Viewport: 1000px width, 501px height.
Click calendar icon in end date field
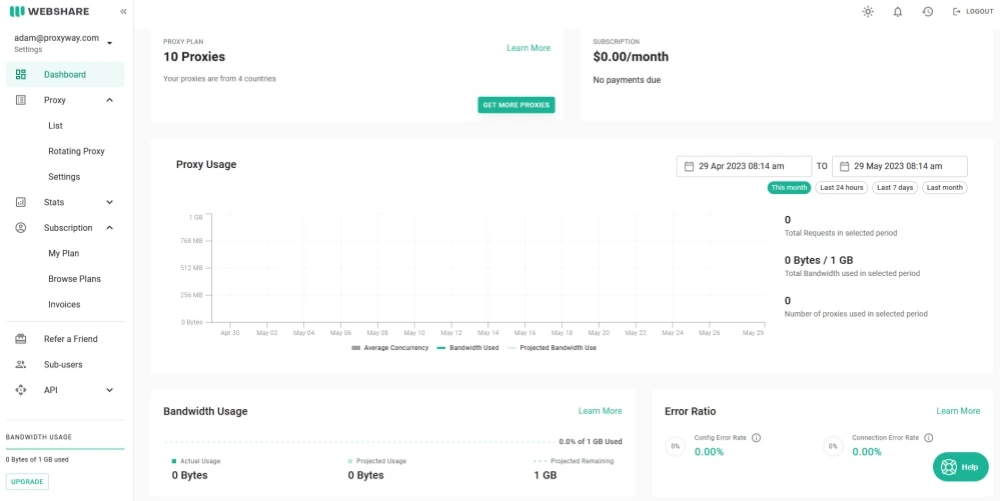point(844,166)
